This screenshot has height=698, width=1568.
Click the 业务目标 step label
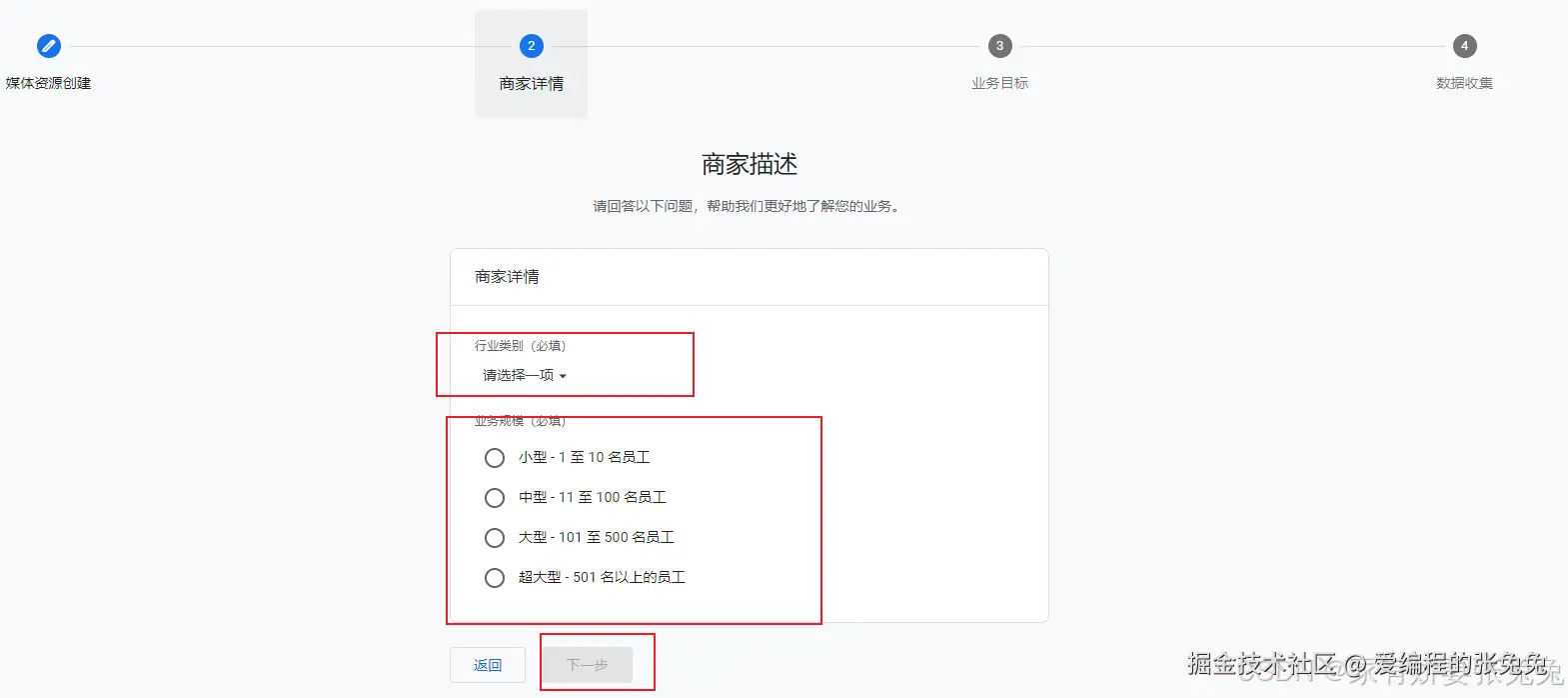click(999, 83)
